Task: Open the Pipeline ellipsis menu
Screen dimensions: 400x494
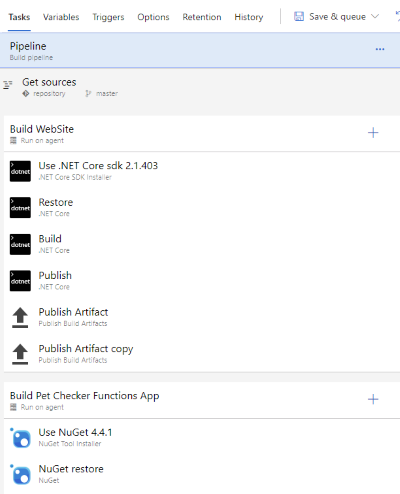Action: point(380,49)
